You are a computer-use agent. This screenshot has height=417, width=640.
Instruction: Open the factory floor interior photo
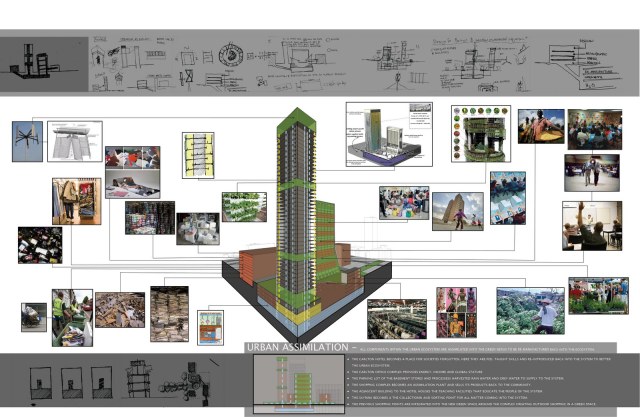(x=396, y=319)
